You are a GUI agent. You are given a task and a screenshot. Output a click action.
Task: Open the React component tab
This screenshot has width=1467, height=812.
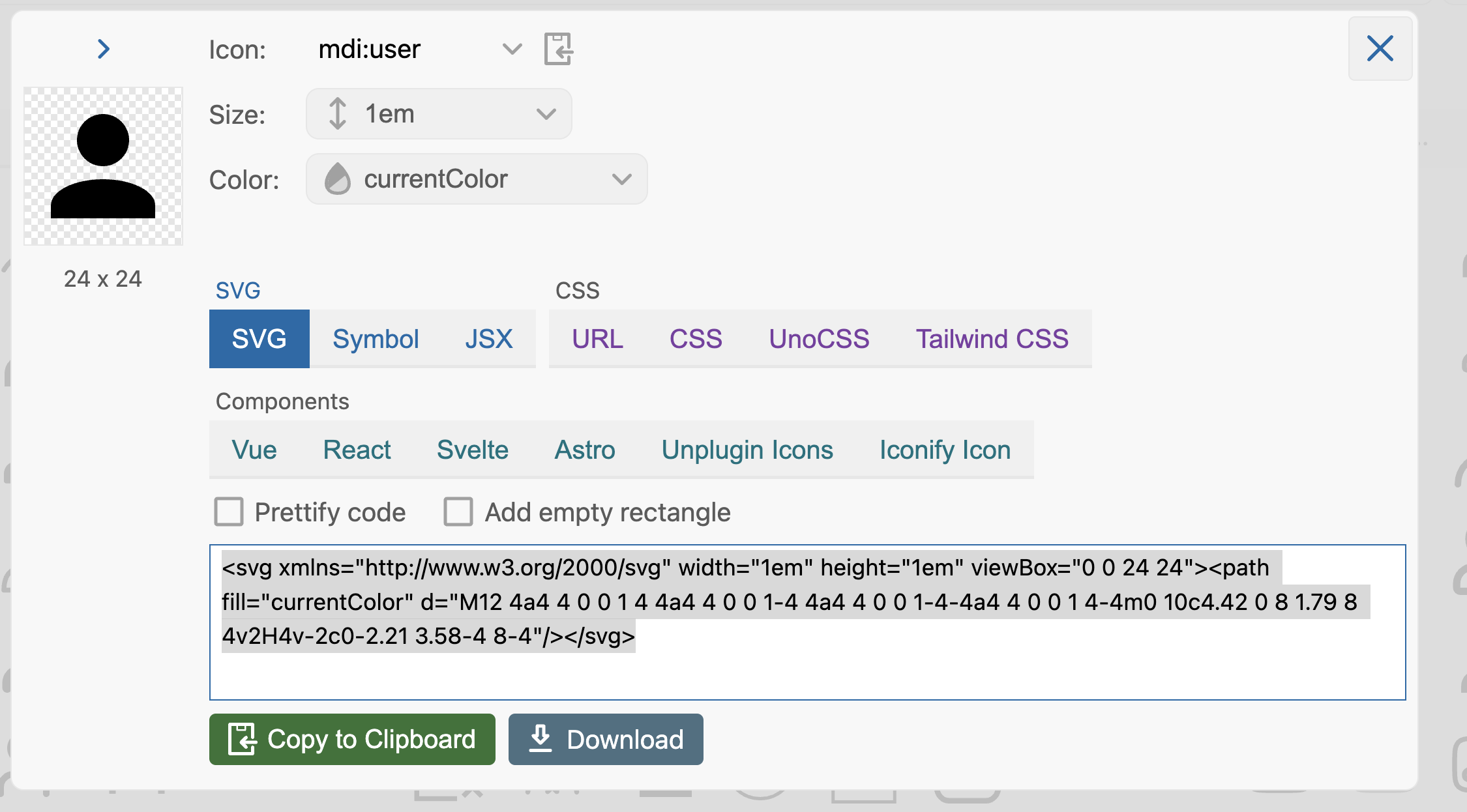click(x=357, y=450)
